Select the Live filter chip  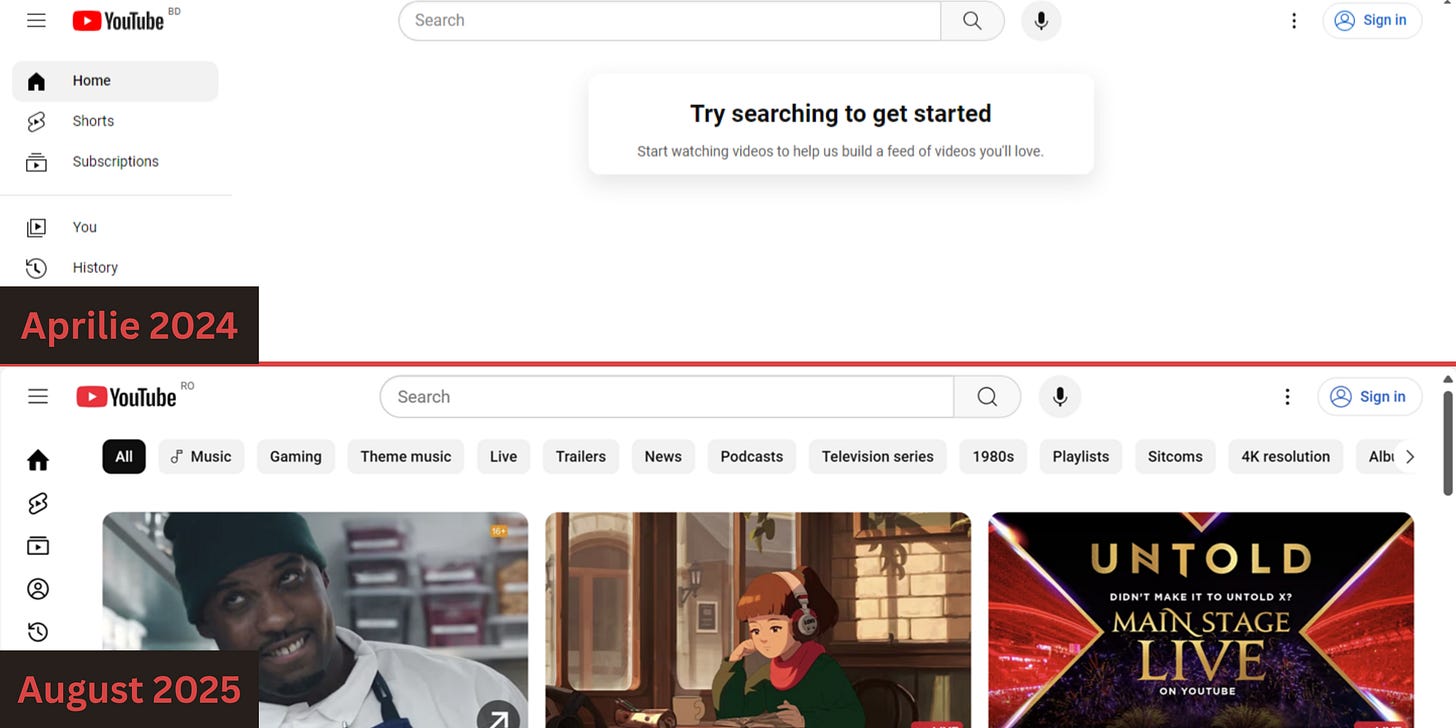coord(504,457)
